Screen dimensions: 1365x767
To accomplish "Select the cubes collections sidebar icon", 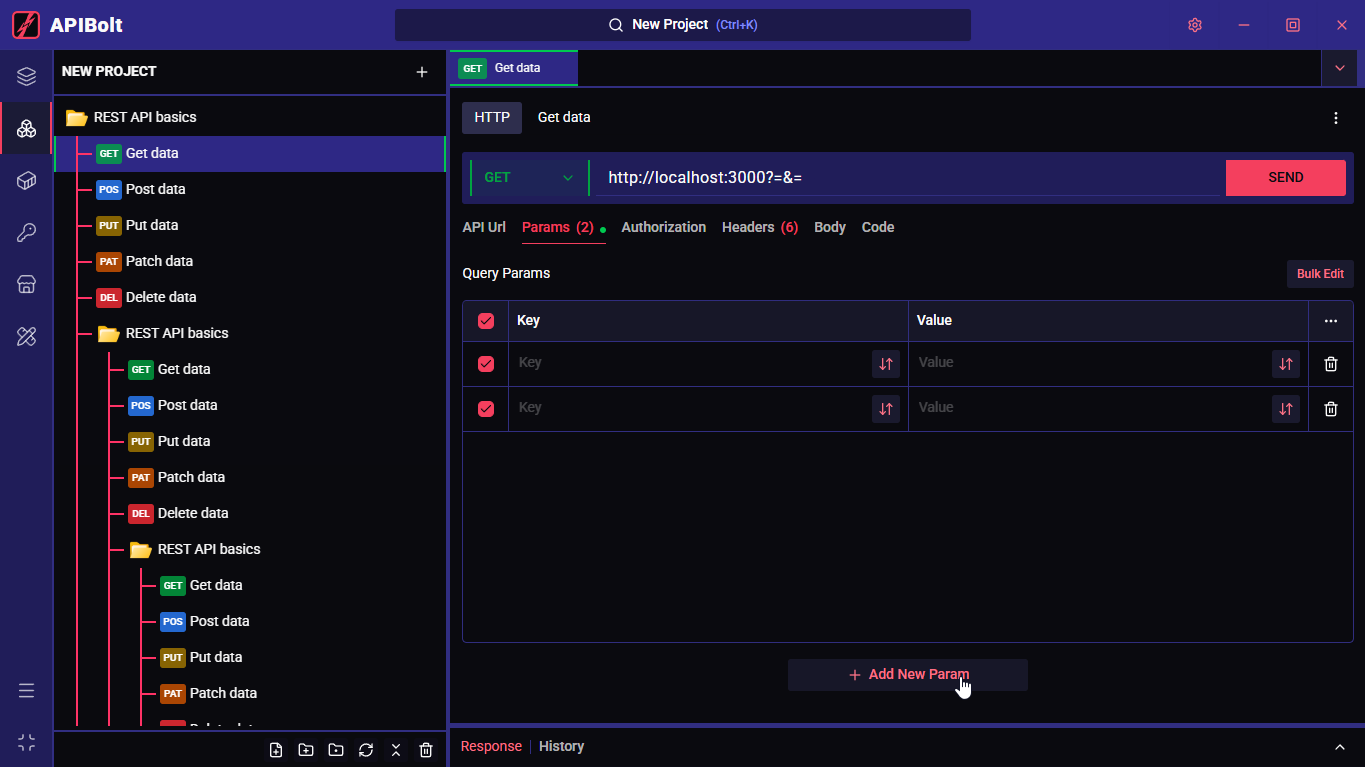I will (27, 128).
